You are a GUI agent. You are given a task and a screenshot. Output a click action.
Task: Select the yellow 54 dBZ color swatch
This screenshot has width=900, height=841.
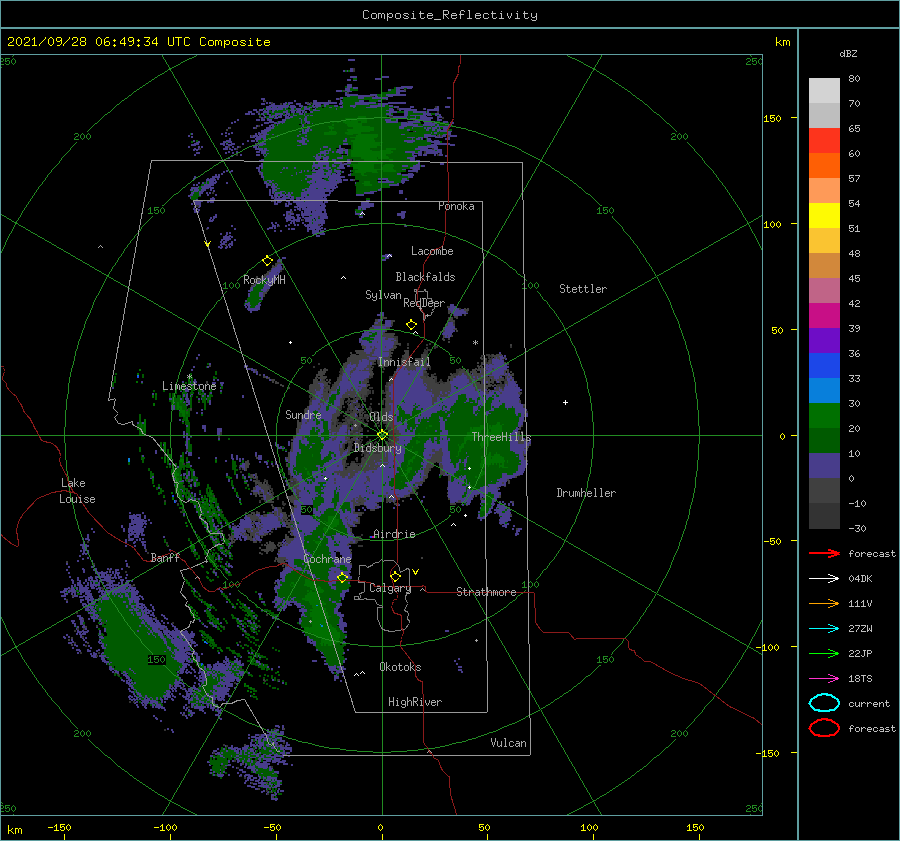(x=824, y=215)
